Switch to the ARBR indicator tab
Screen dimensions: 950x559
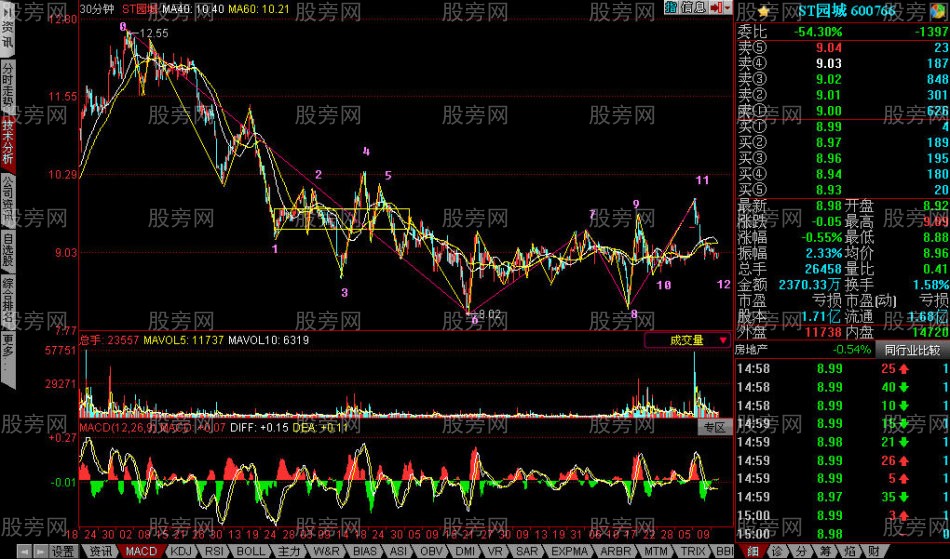(616, 552)
